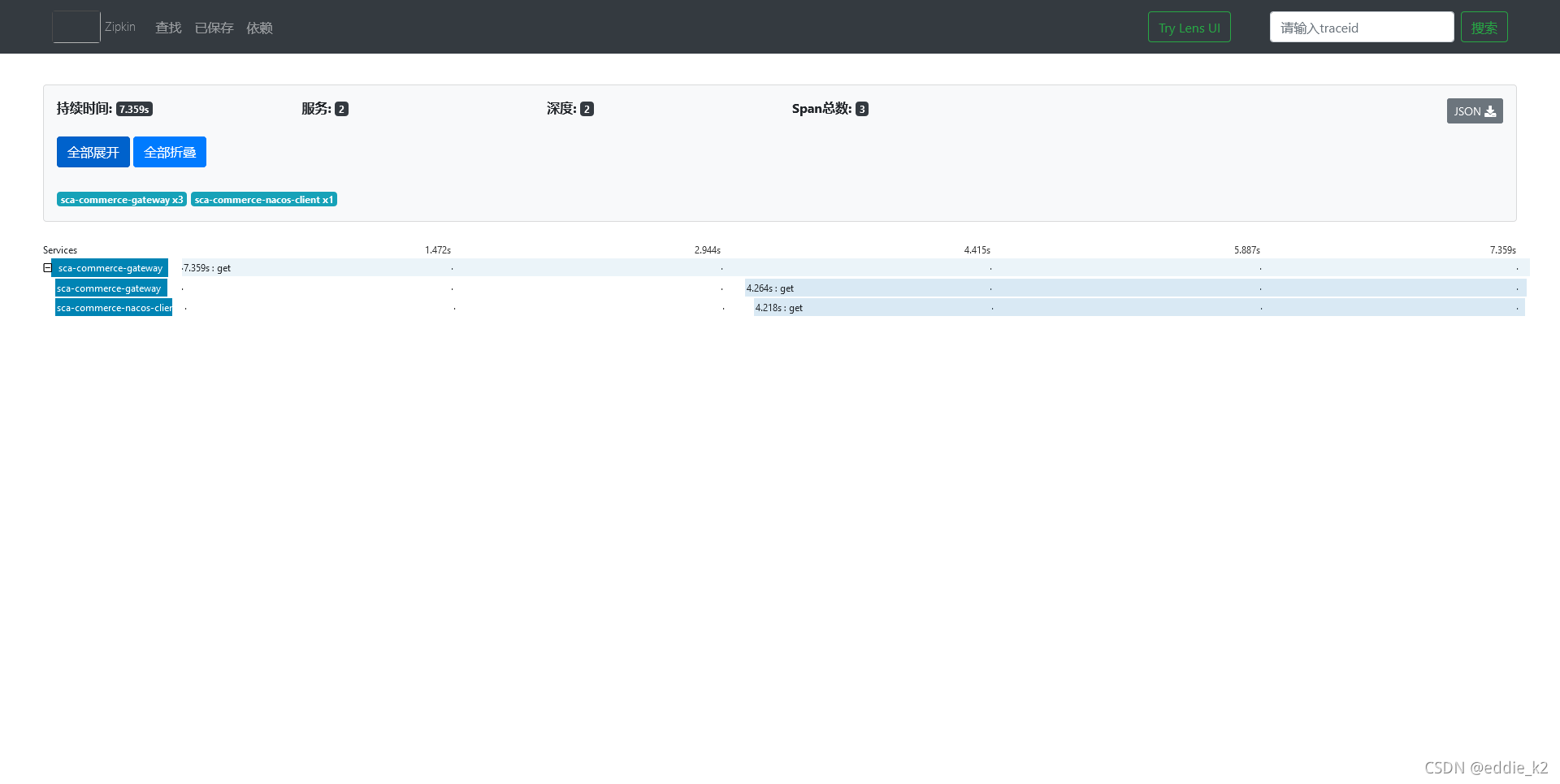Click the 搜索 search button
1560x784 pixels.
1484,27
